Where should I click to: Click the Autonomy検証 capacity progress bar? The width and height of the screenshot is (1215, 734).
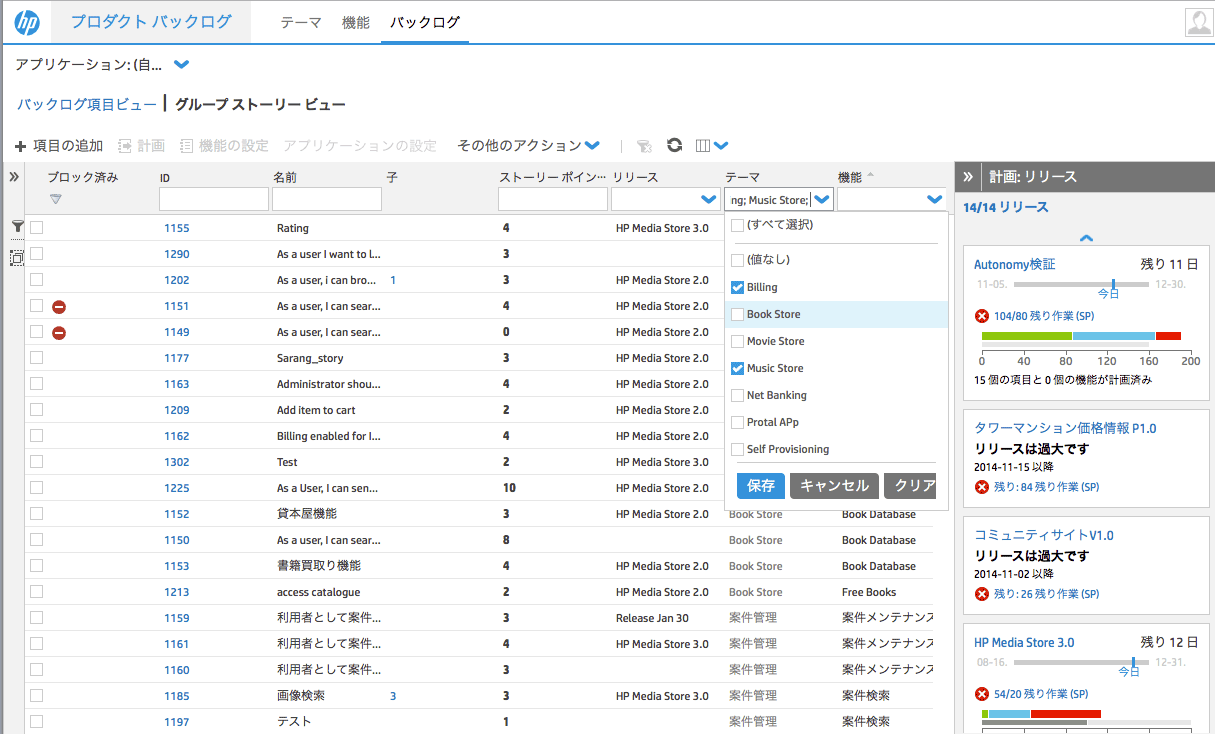[x=1081, y=336]
